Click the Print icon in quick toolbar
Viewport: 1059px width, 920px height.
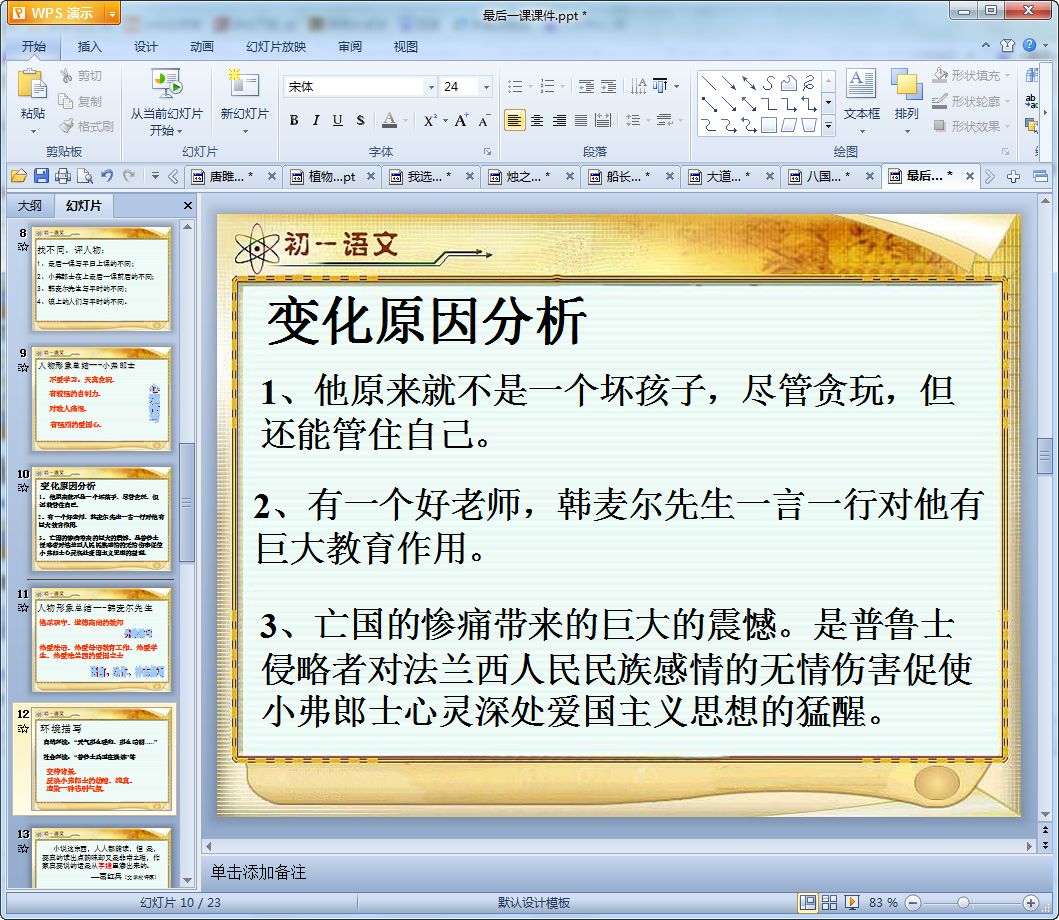click(x=63, y=176)
